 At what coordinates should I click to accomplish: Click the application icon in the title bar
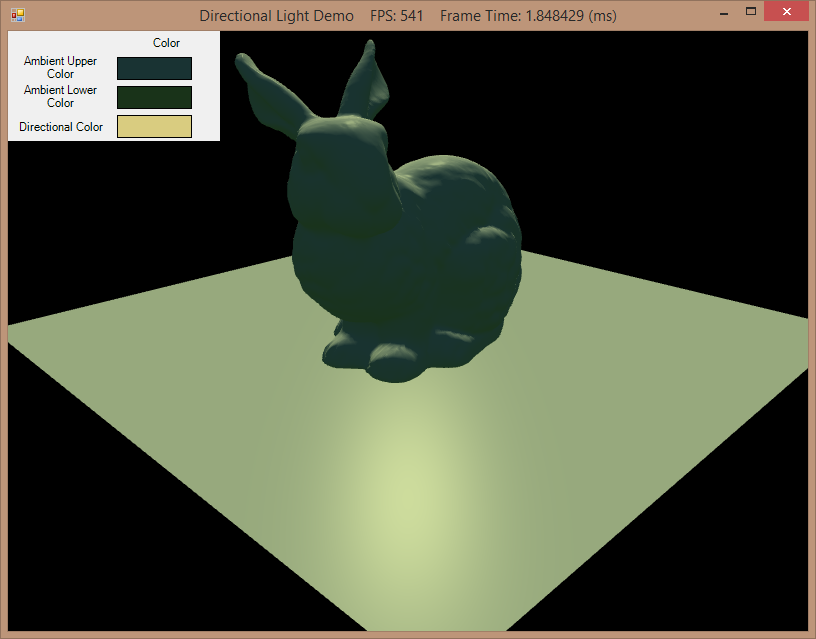[x=17, y=16]
